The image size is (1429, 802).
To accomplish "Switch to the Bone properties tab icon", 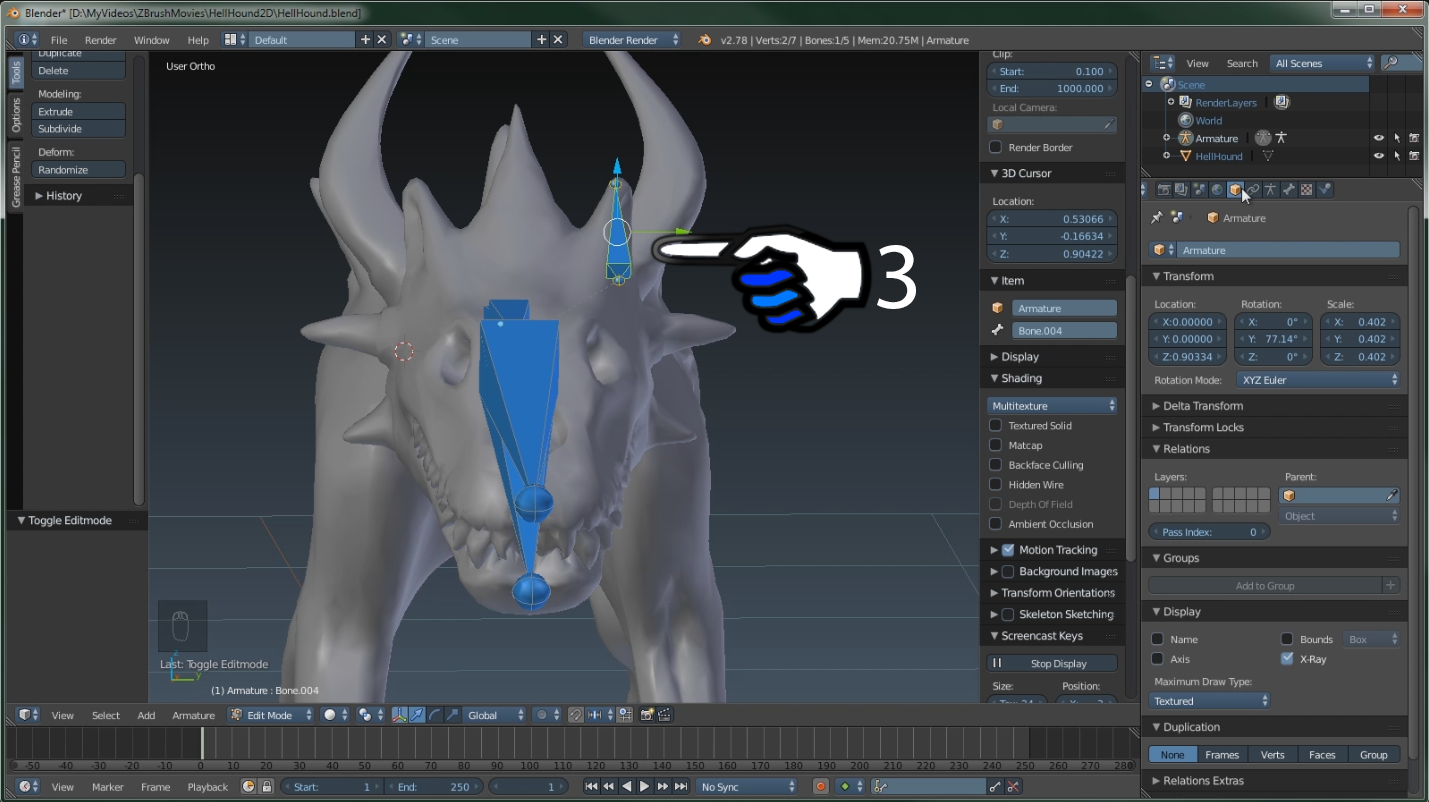I will click(1289, 190).
